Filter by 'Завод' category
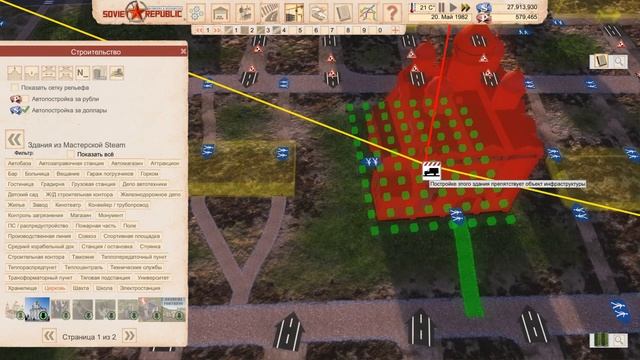 tap(40, 205)
